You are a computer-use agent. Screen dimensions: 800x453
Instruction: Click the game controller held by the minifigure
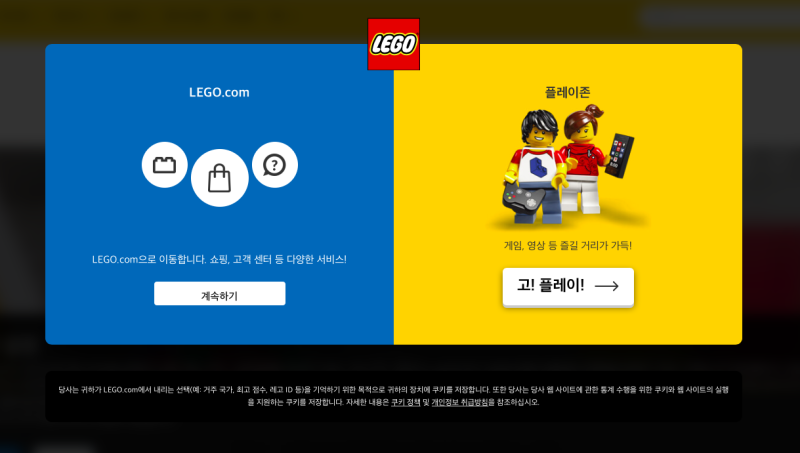coord(523,198)
